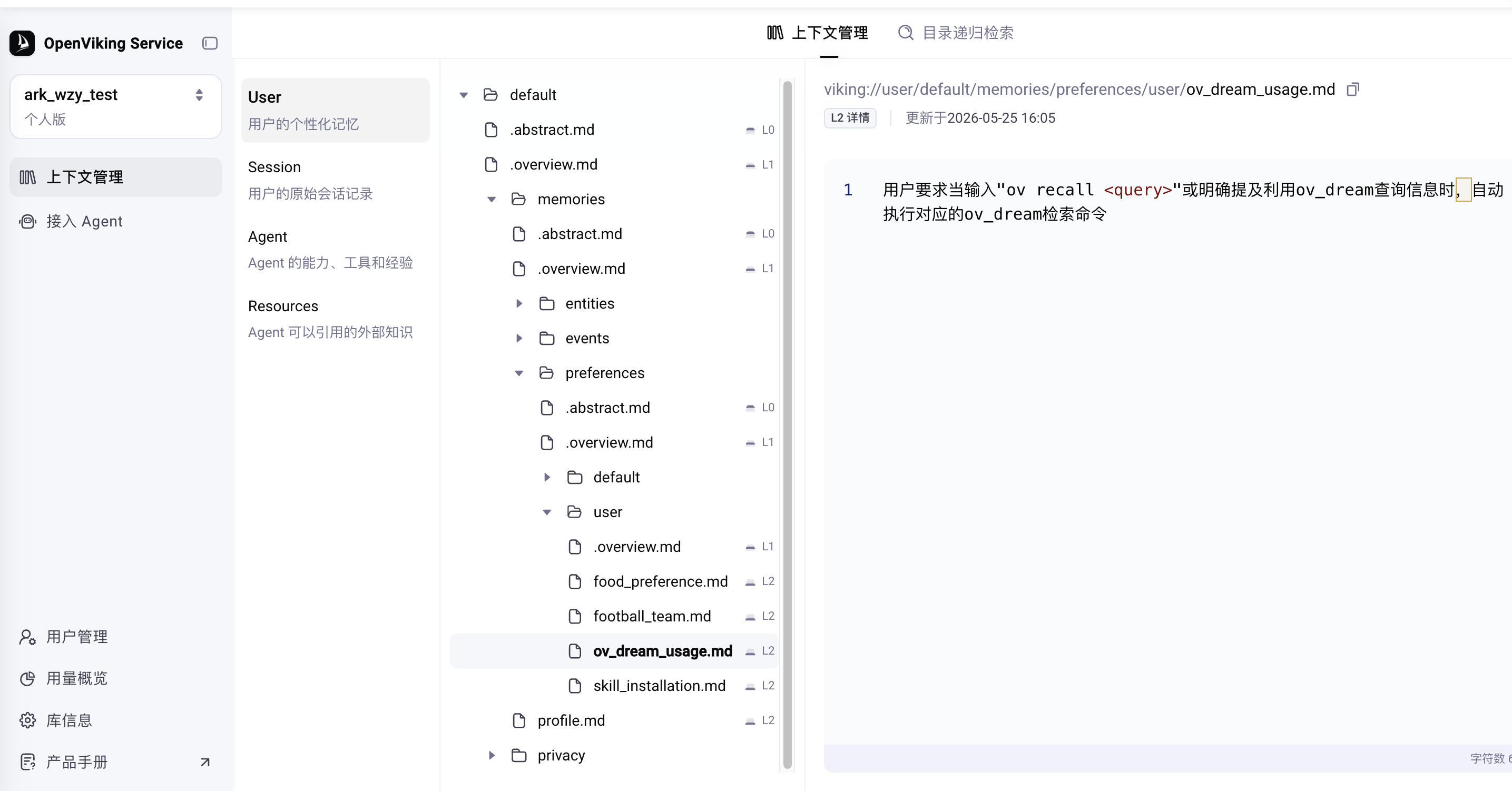The height and width of the screenshot is (791, 1512).
Task: Click the file icon of skill_installation.md
Action: 575,685
